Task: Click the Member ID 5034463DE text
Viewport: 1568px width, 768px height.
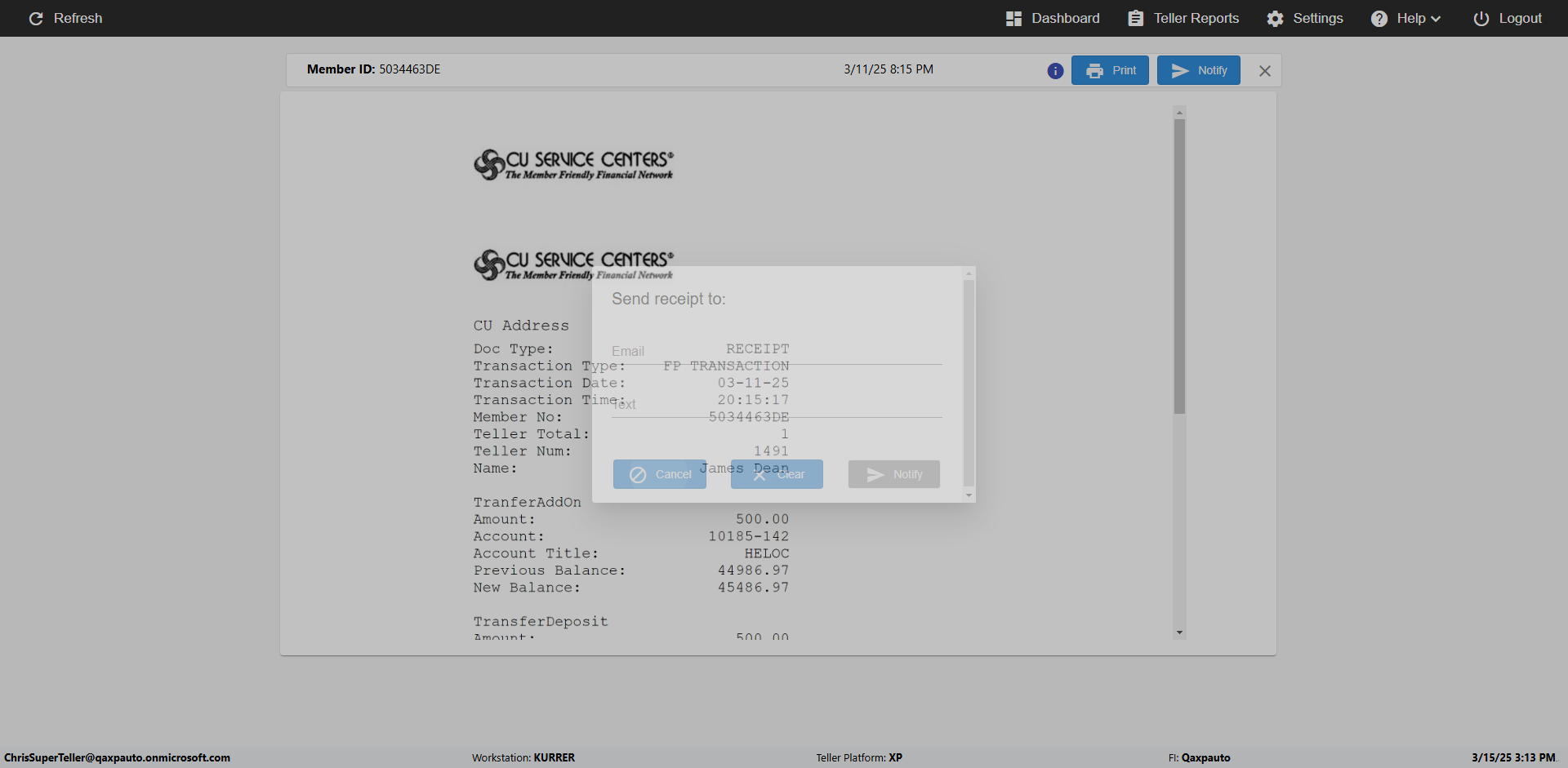Action: coord(374,69)
